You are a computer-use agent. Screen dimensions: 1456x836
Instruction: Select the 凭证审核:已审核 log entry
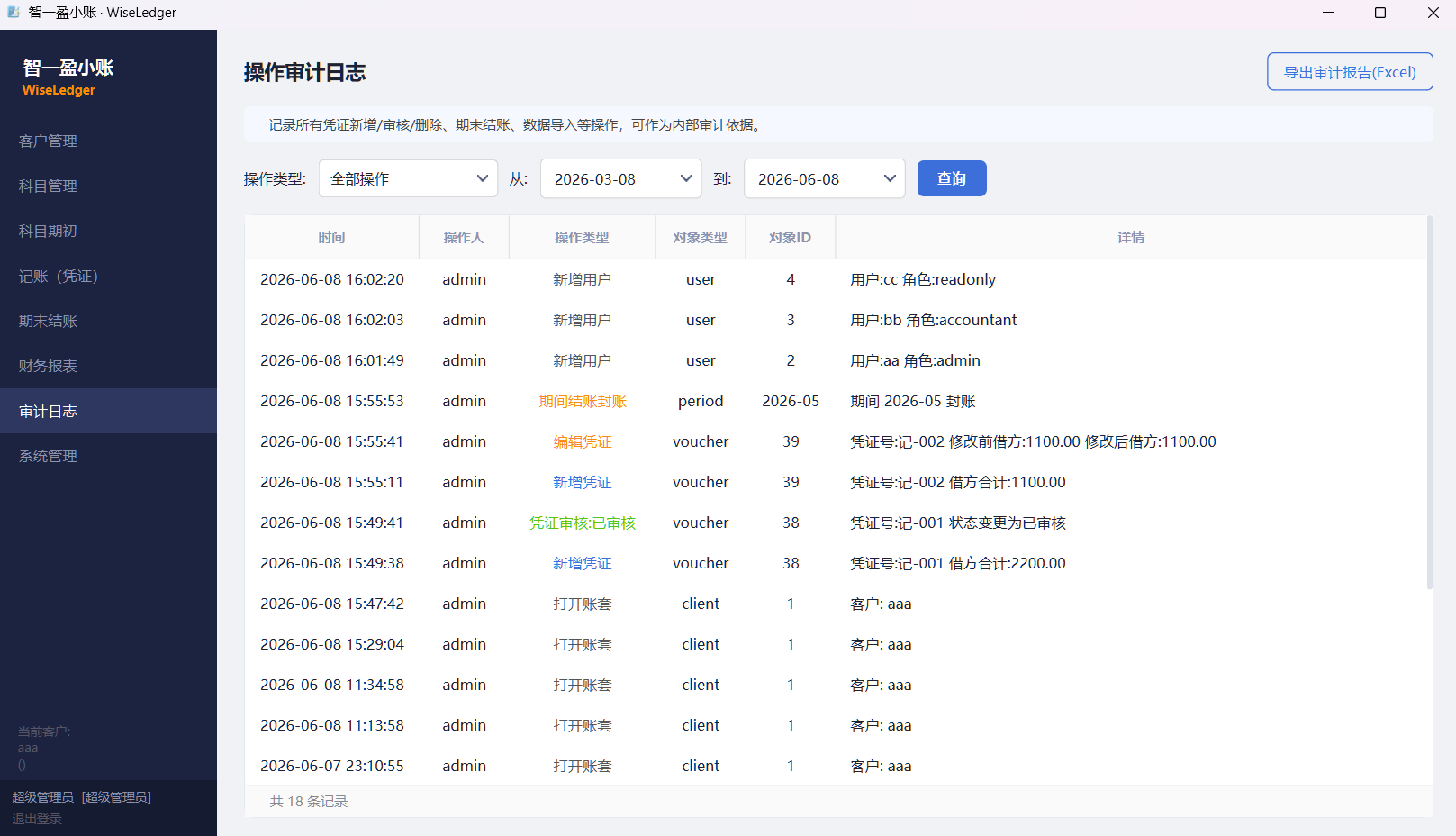pyautogui.click(x=836, y=522)
